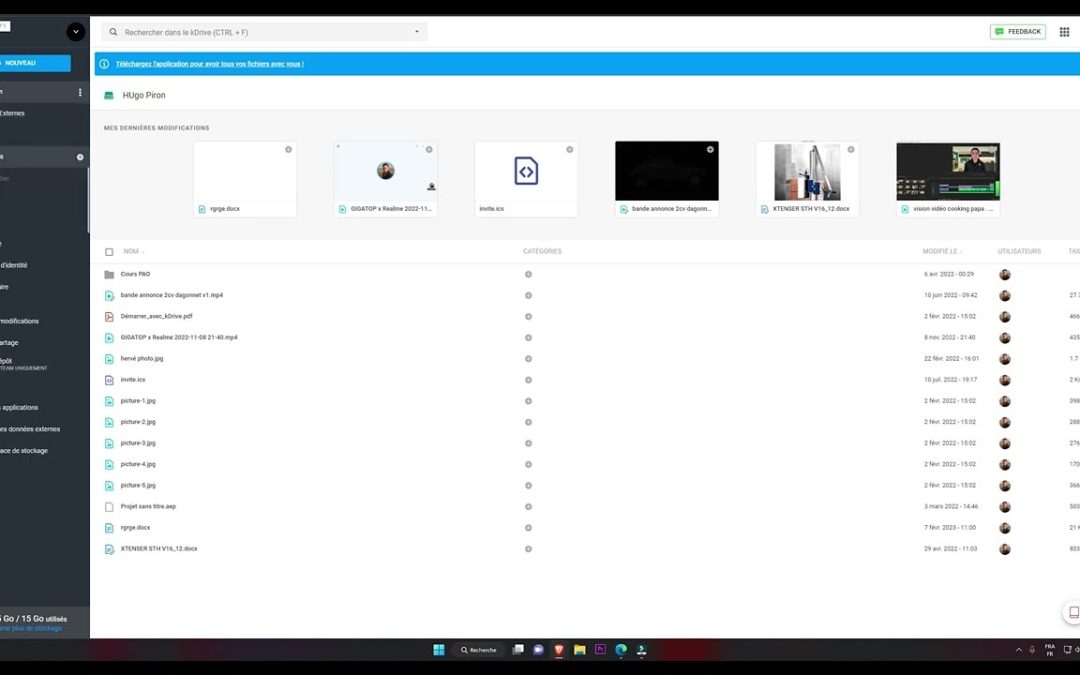The height and width of the screenshot is (675, 1080).
Task: Click the doc icon of XTENSER STH row
Action: point(109,549)
